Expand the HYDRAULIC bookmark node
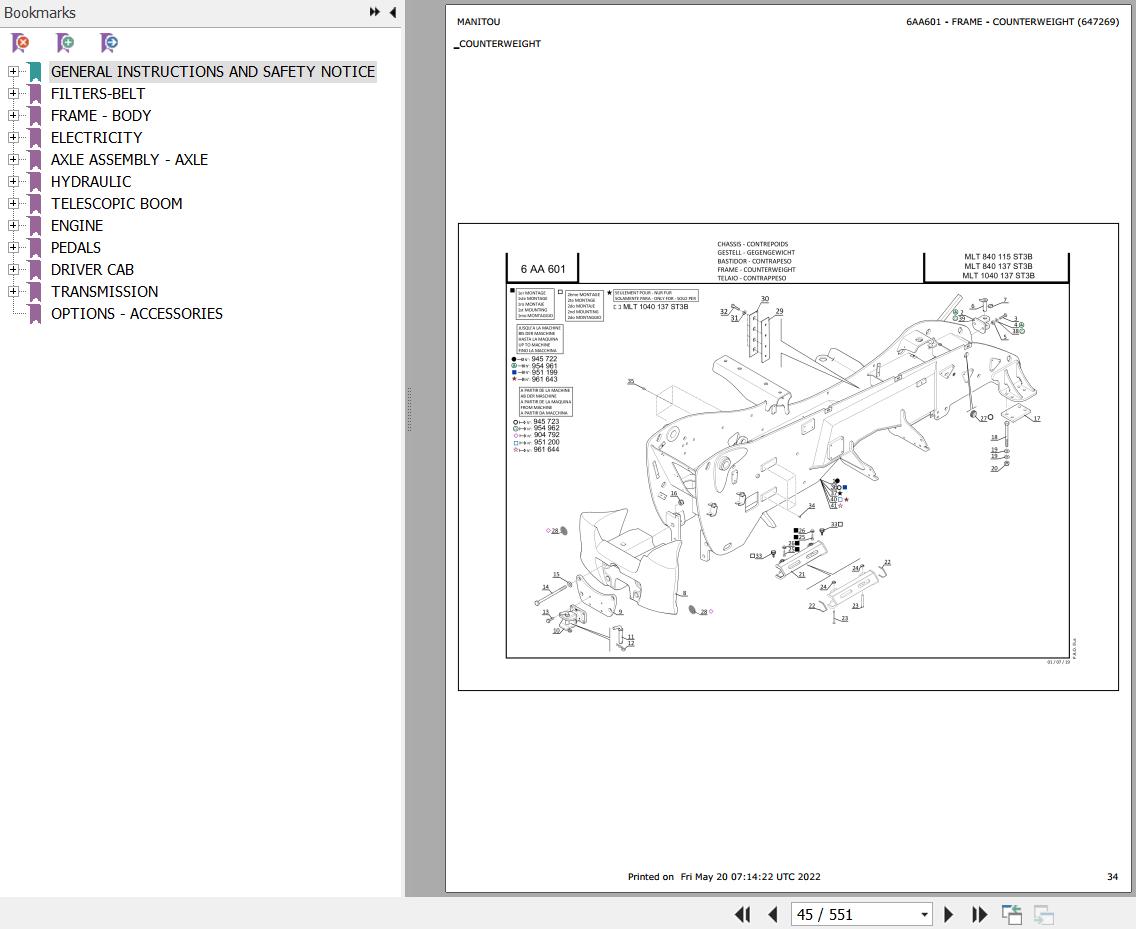 [13, 181]
